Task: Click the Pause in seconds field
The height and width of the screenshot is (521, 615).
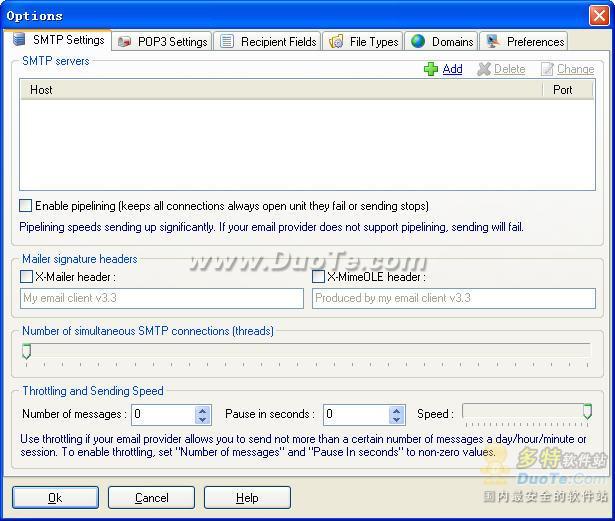Action: point(356,414)
